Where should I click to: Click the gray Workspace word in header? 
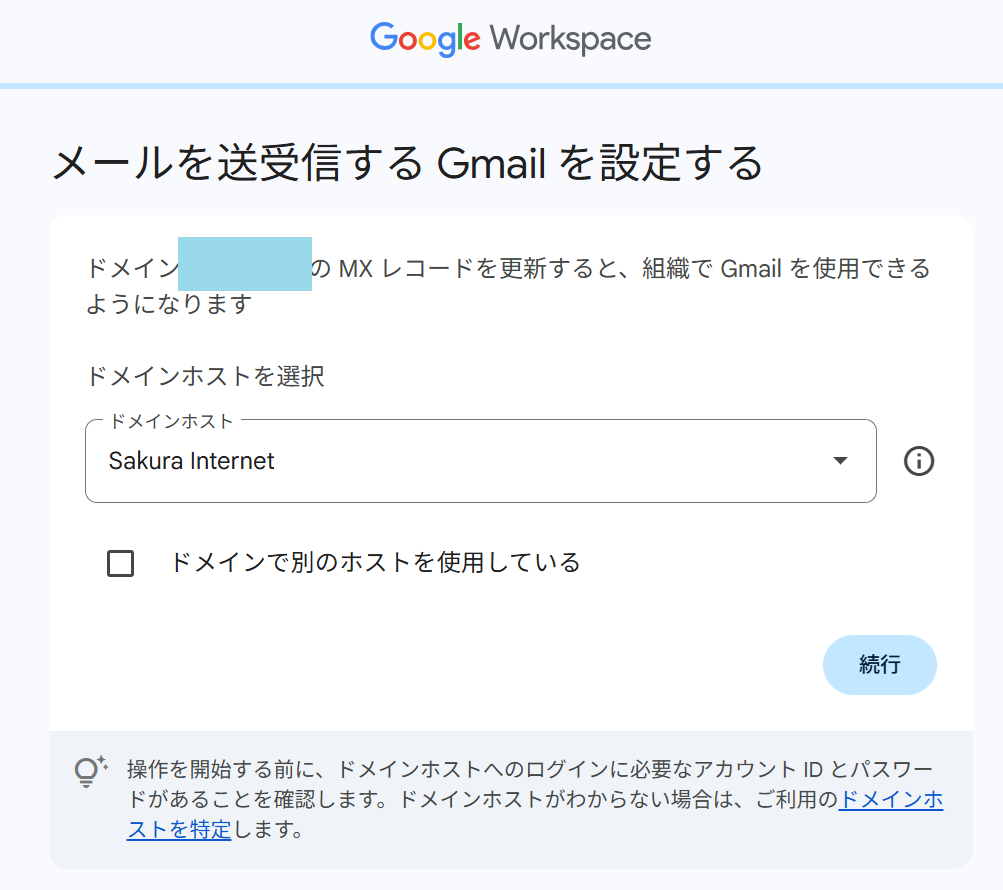(x=570, y=39)
